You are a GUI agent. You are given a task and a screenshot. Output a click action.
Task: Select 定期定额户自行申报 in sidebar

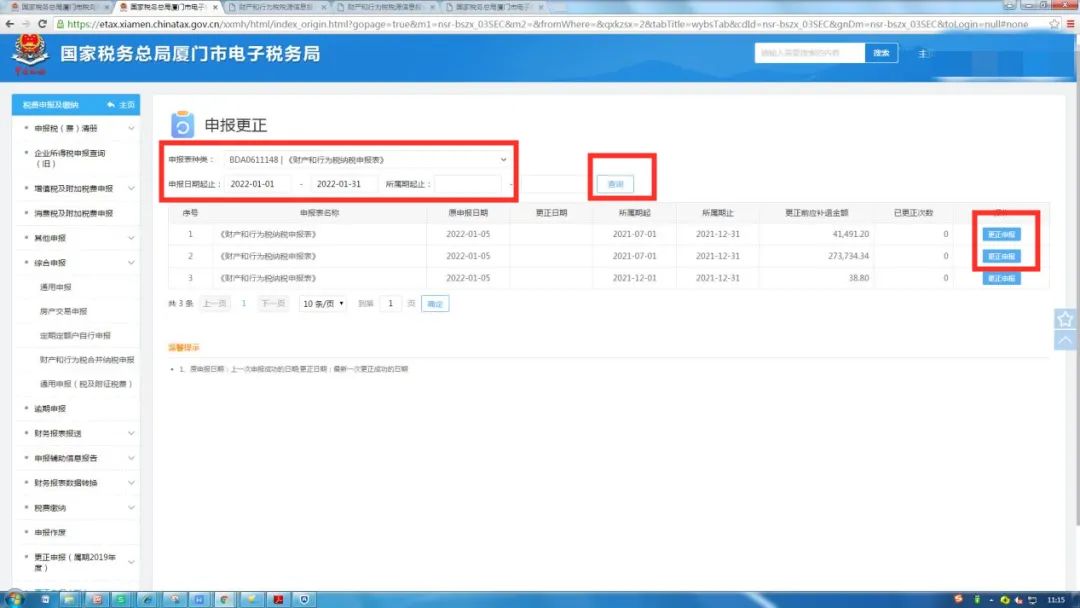tap(75, 335)
